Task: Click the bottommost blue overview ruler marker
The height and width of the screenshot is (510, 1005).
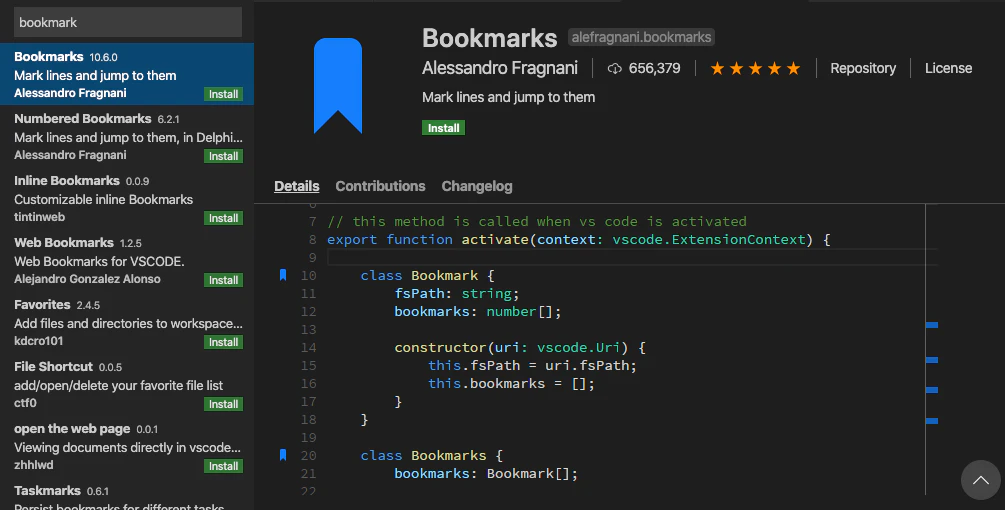Action: point(932,421)
